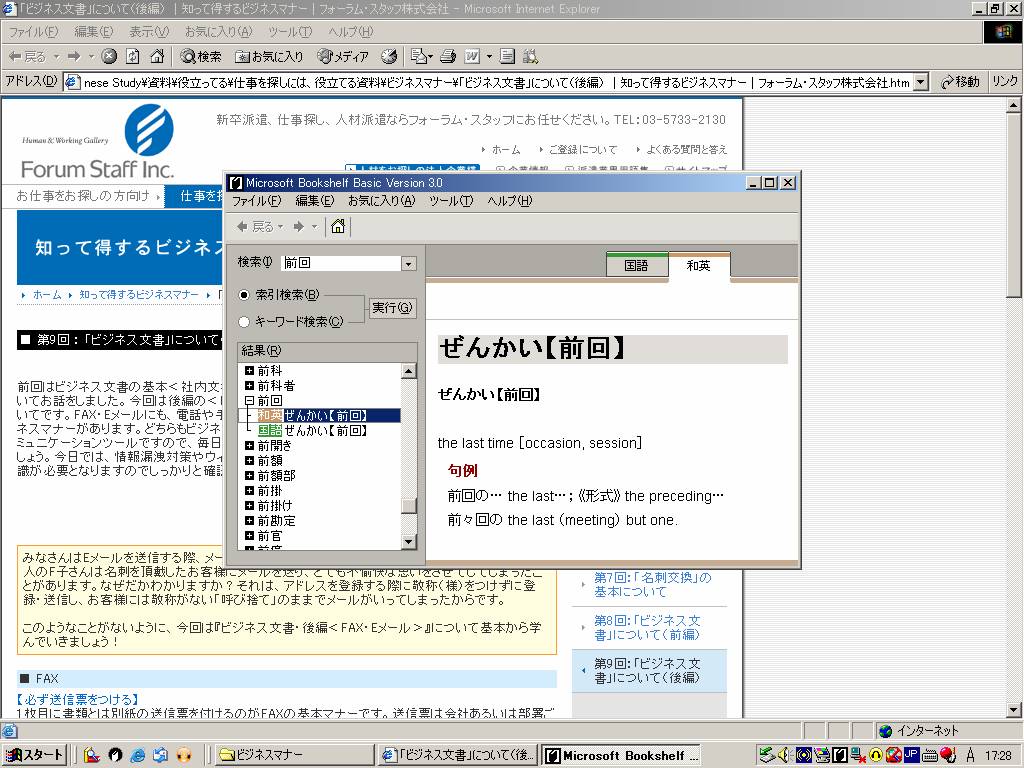1024x768 pixels.
Task: Open Bookshelf back history dropdown arrow
Action: point(281,227)
